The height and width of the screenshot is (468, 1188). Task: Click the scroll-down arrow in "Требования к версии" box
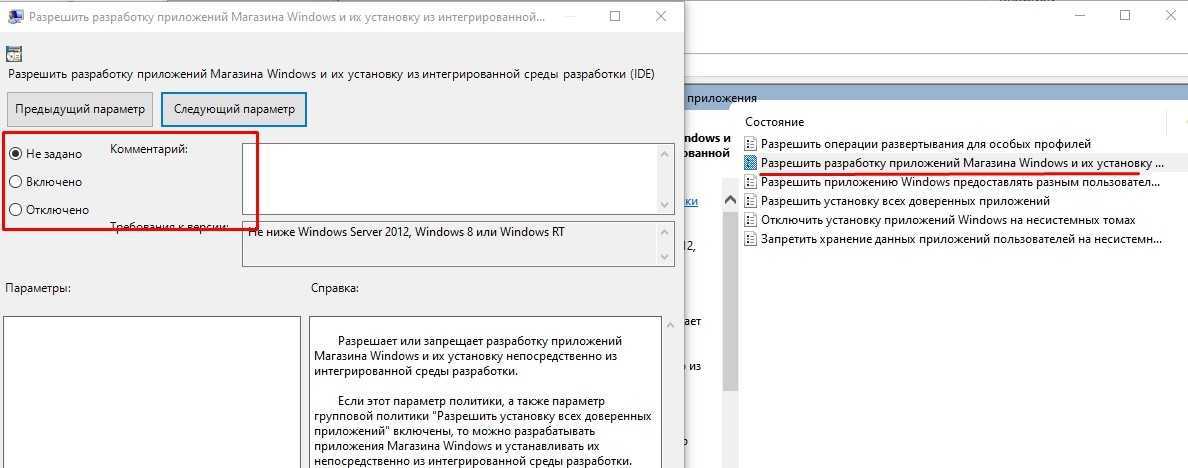coord(665,257)
